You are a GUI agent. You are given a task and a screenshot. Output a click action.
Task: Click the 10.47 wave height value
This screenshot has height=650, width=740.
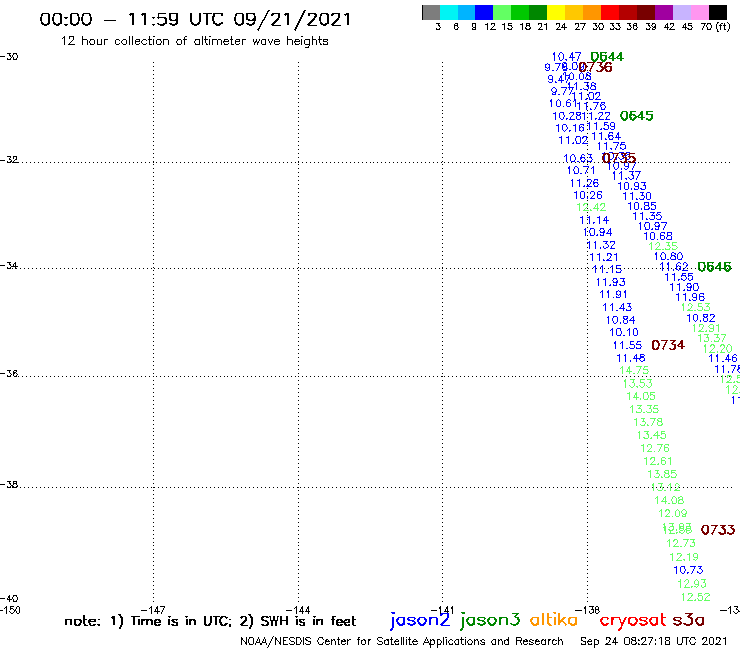click(566, 57)
